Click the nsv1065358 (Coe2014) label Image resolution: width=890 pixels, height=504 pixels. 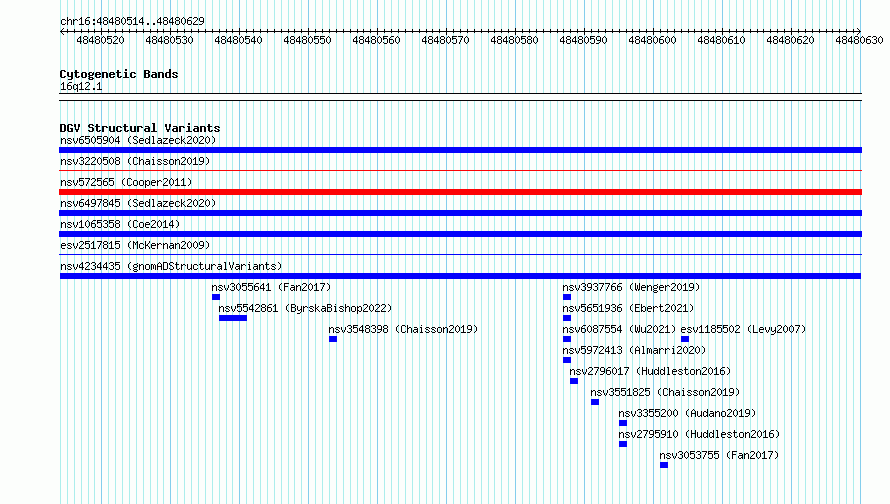[x=120, y=224]
